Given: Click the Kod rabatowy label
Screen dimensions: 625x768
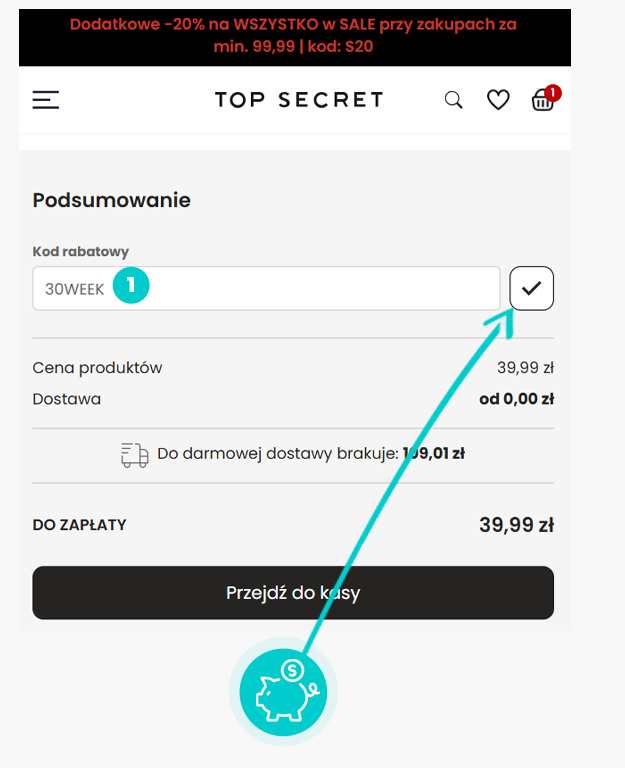Looking at the screenshot, I should (80, 251).
